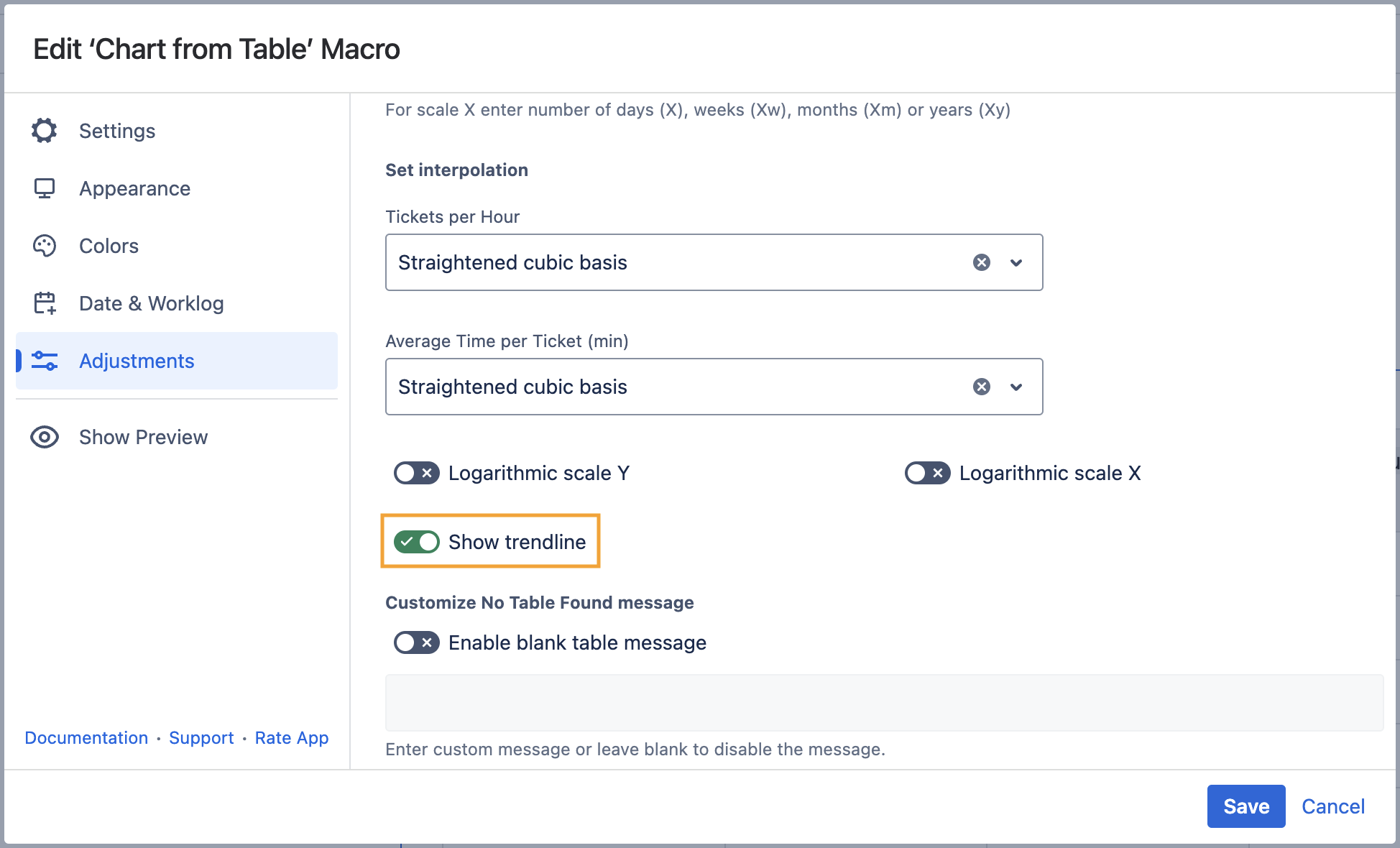Clear Average Time per Ticket interpolation
1400x848 pixels.
(x=981, y=387)
